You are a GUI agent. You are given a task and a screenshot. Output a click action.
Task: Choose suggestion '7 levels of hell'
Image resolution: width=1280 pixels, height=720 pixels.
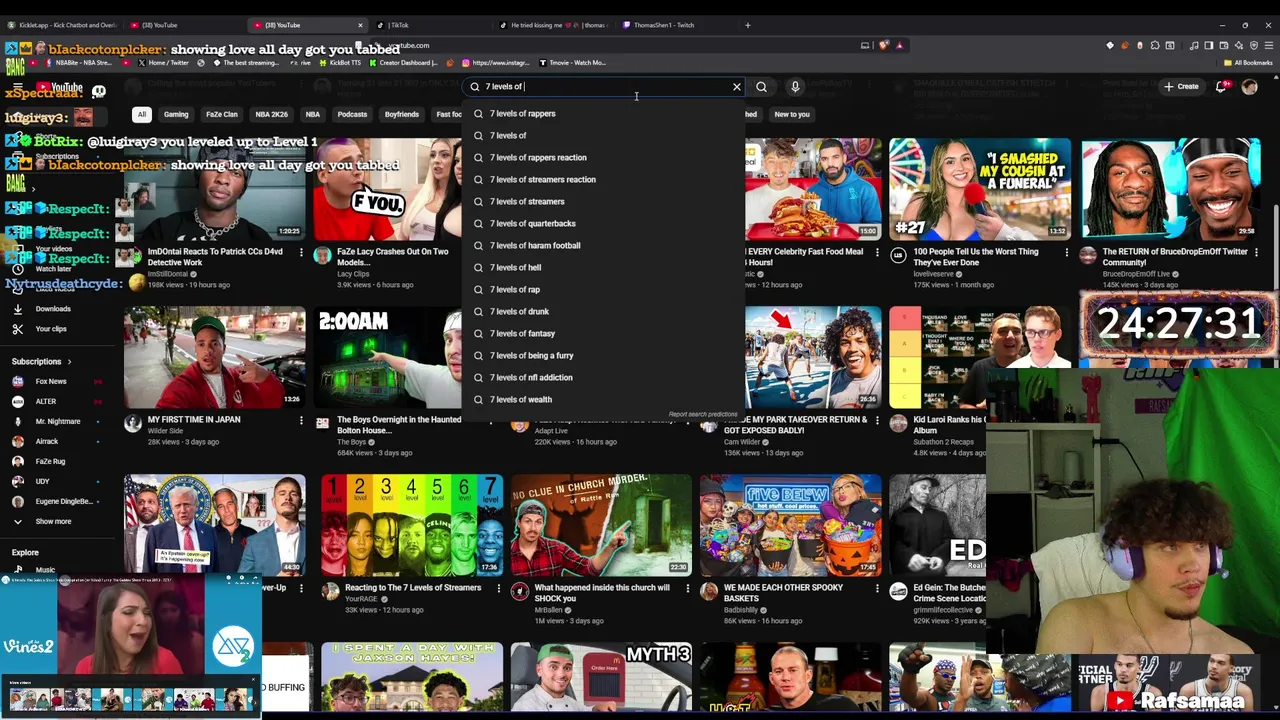tap(604, 268)
